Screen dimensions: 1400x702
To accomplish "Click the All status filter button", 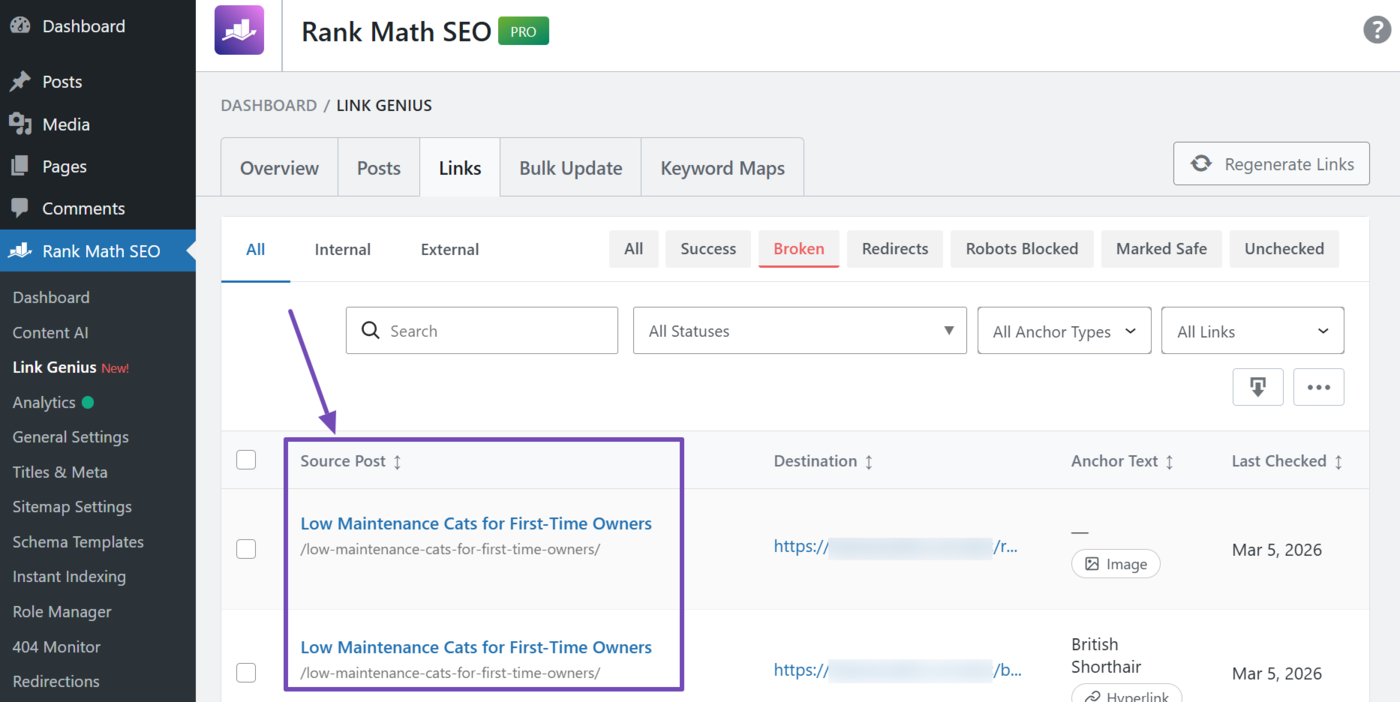I will point(634,249).
